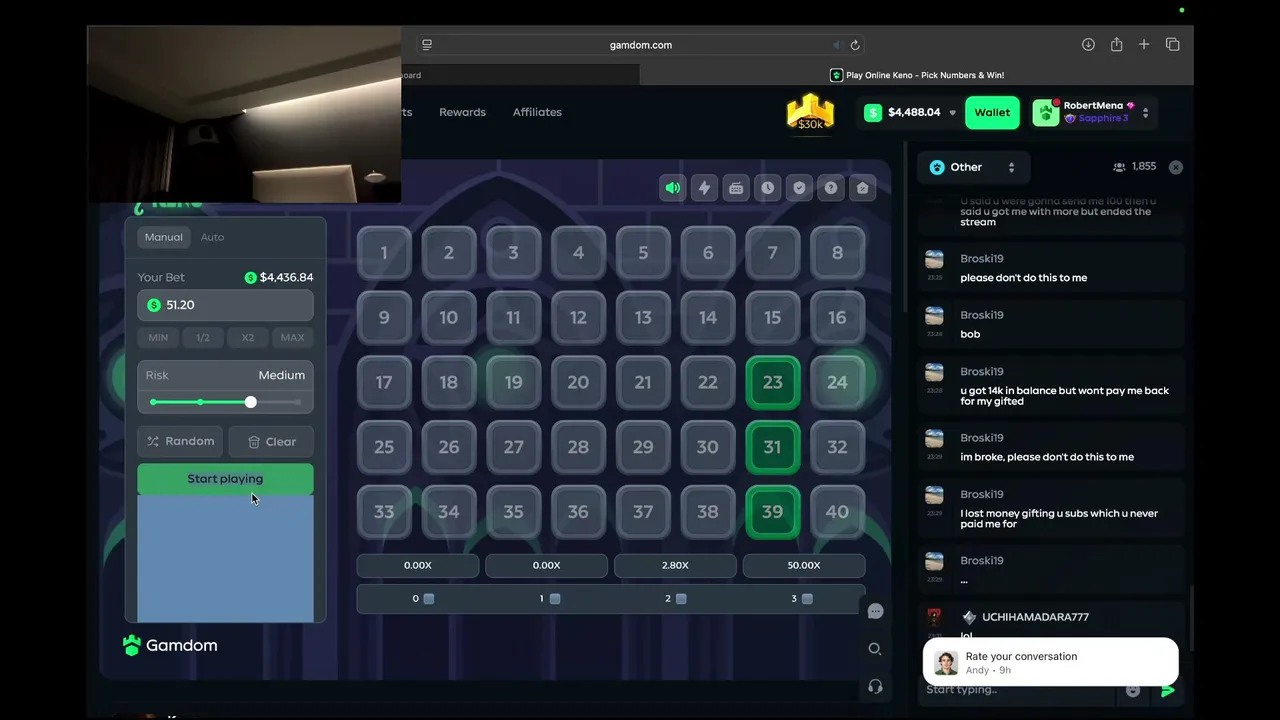Click the Sapphire 3 rank label
This screenshot has height=720, width=1280.
[x=1103, y=119]
